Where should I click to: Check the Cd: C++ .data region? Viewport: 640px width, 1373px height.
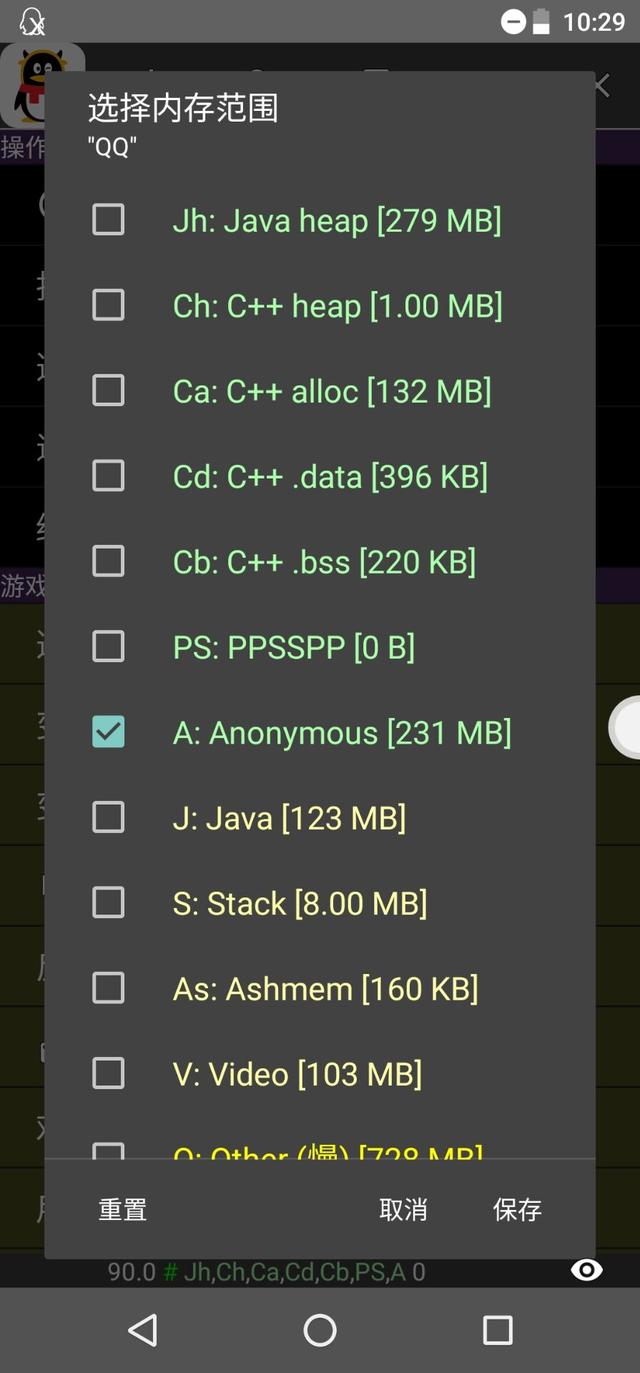108,476
